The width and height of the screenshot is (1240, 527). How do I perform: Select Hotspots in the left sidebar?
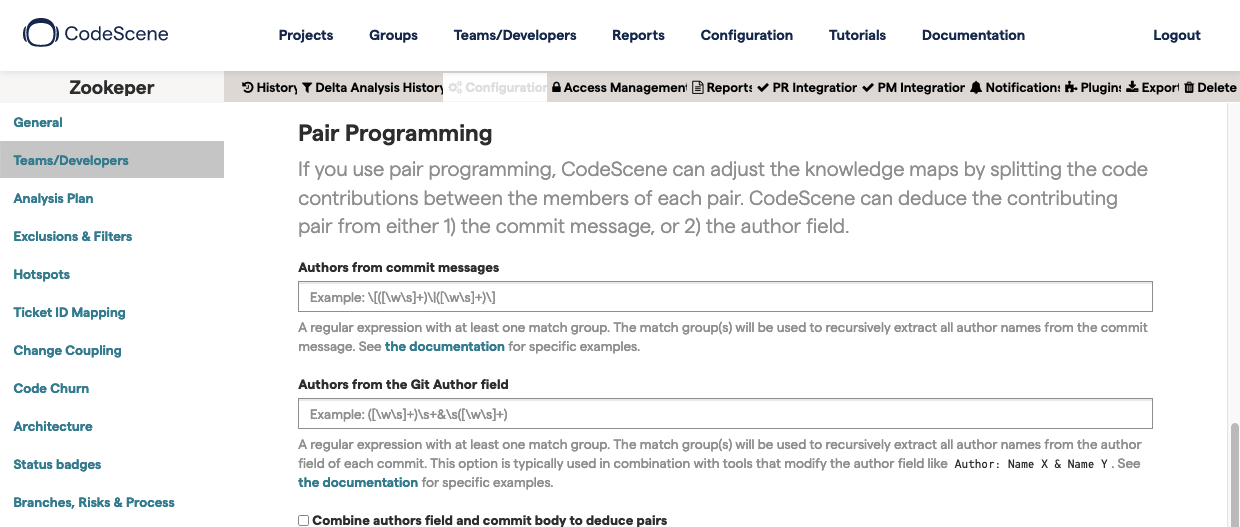pyautogui.click(x=42, y=274)
